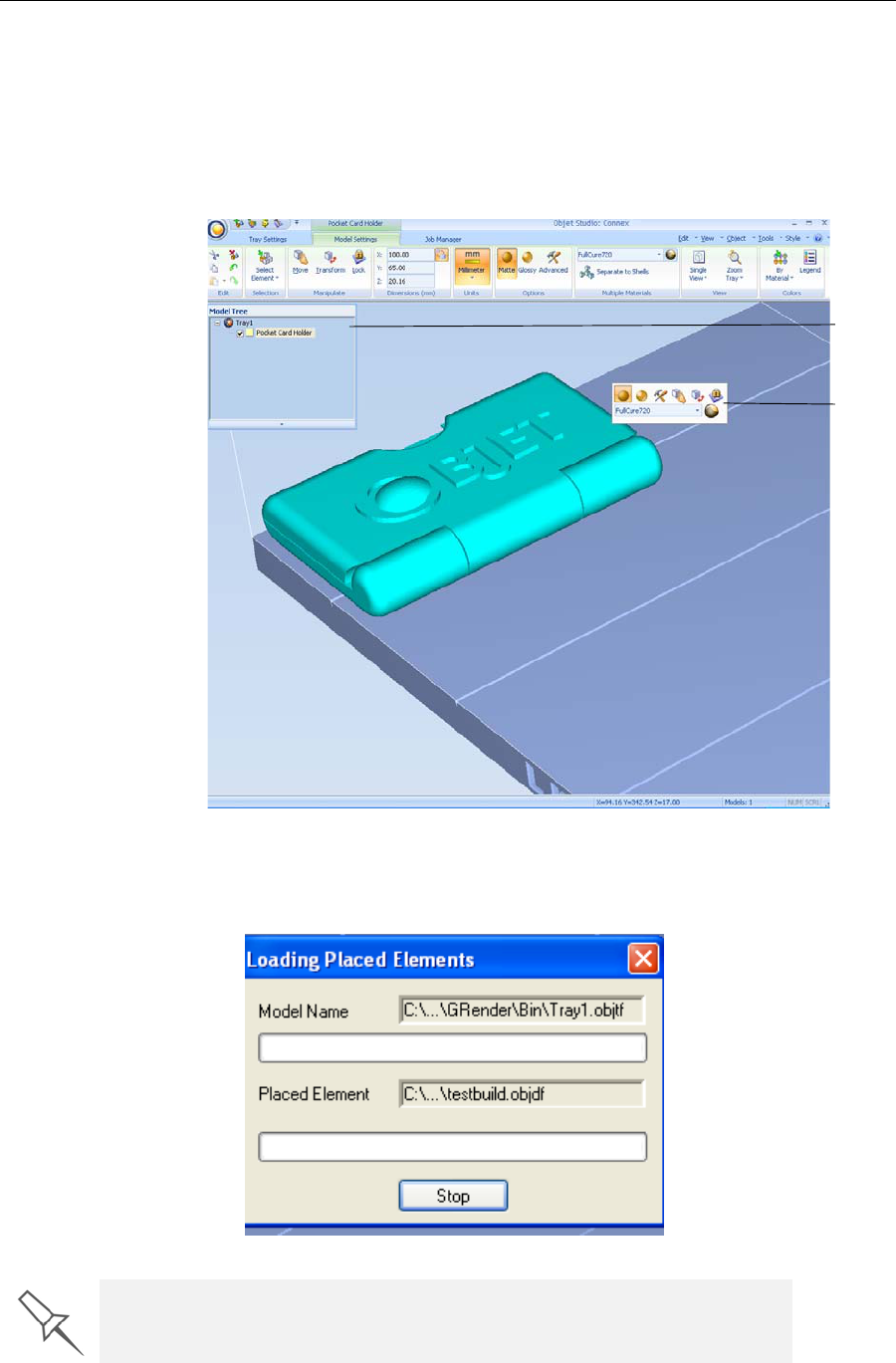
Task: Click the material sphere icon in ribbon
Action: click(671, 255)
